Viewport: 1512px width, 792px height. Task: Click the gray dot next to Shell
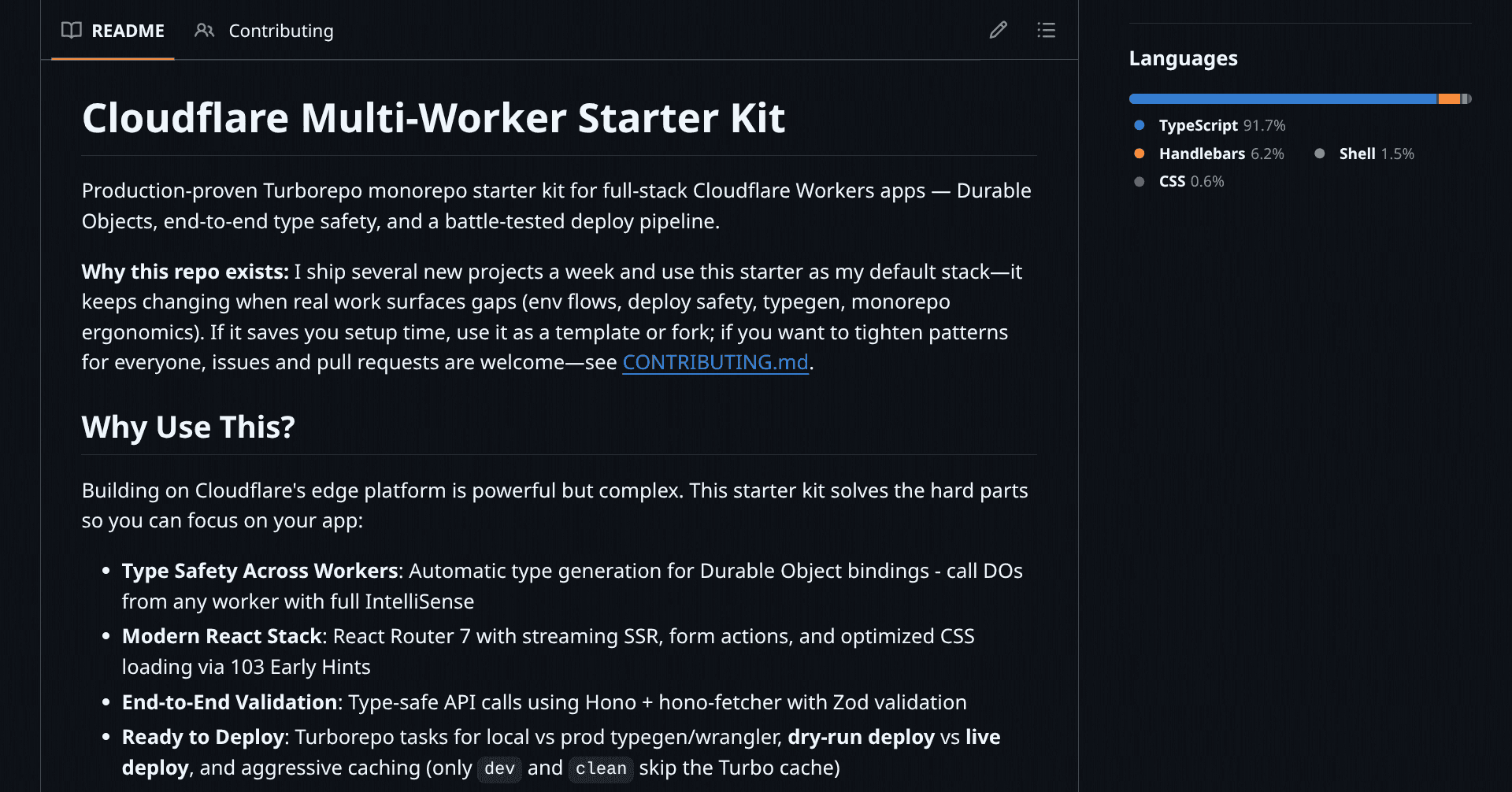tap(1320, 154)
